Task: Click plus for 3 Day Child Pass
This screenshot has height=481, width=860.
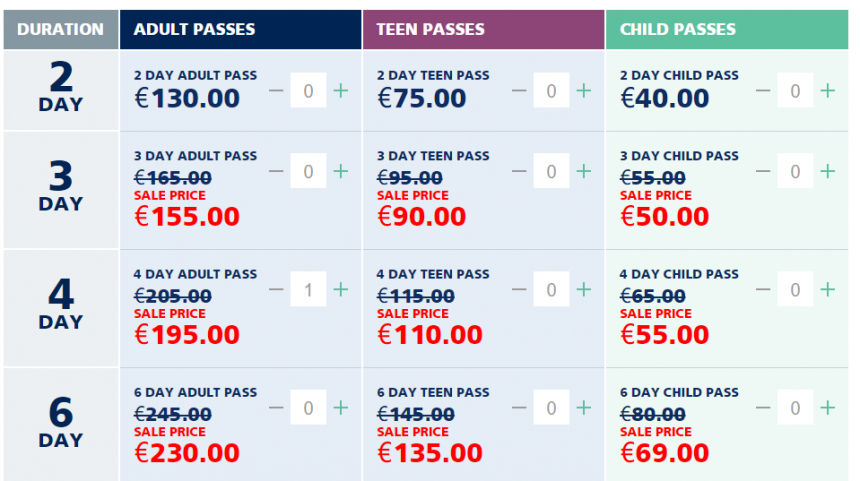Action: [x=827, y=171]
